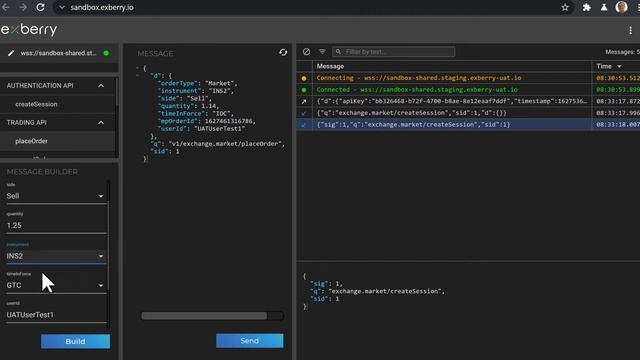
Task: Select createSession in the API list
Action: tap(36, 104)
